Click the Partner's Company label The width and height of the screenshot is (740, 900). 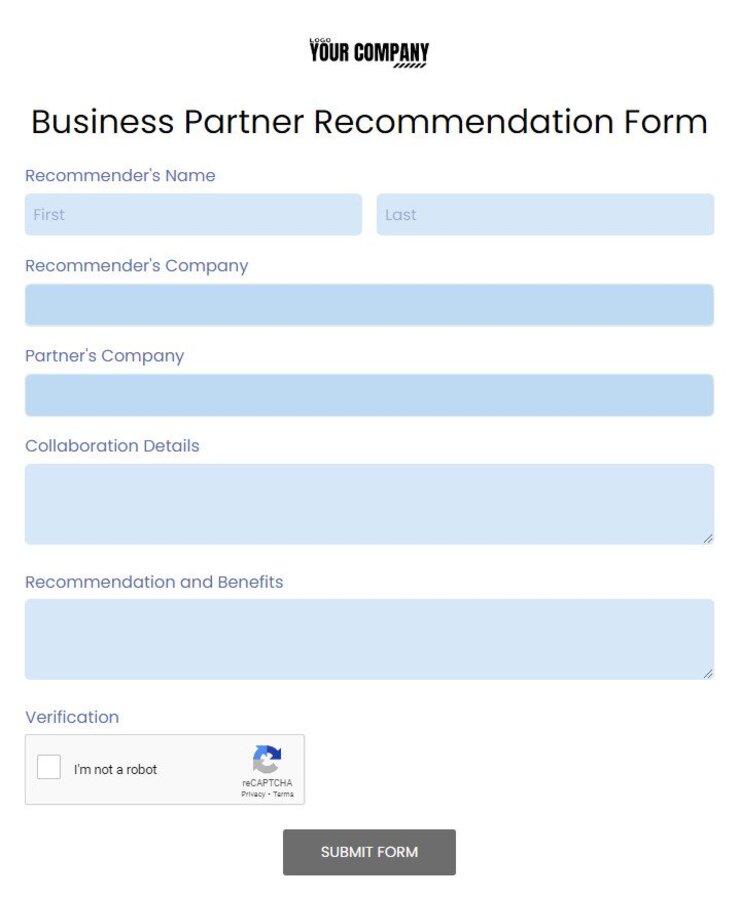point(104,356)
